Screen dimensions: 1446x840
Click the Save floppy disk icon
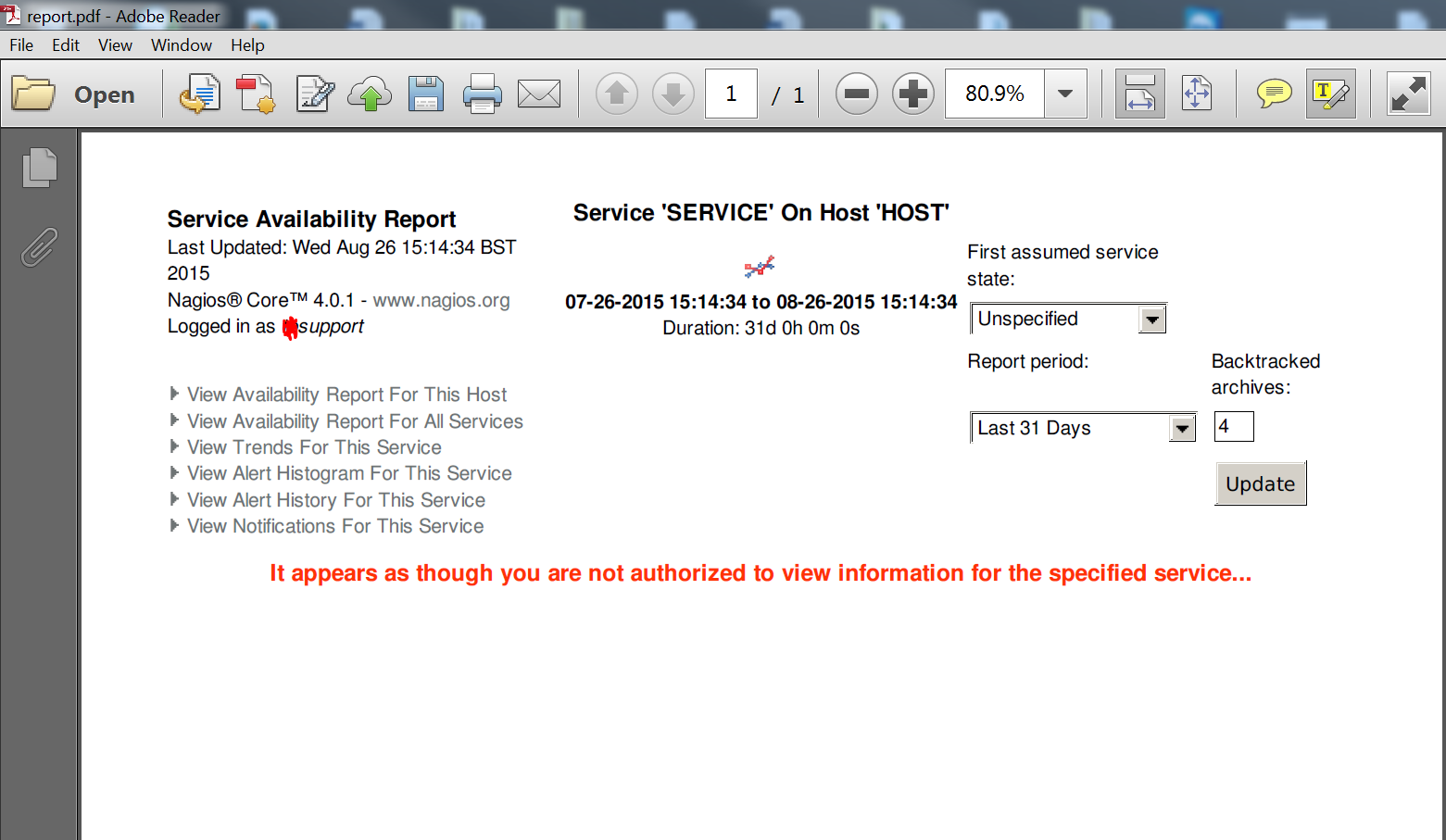425,94
